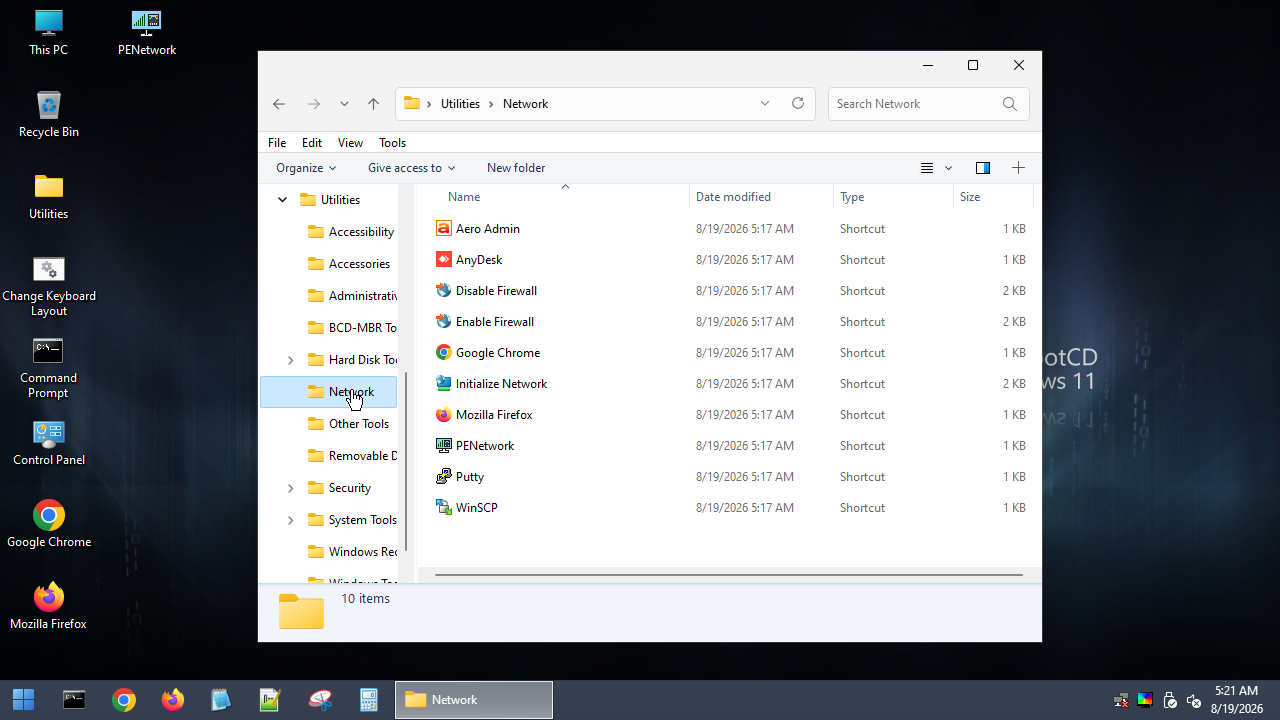The height and width of the screenshot is (720, 1280).
Task: Expand the Security folder tree node
Action: [291, 488]
